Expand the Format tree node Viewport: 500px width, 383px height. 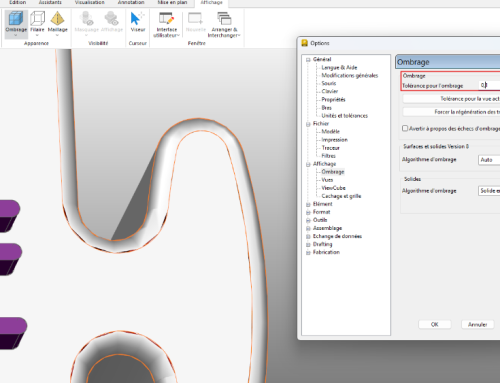pos(308,212)
